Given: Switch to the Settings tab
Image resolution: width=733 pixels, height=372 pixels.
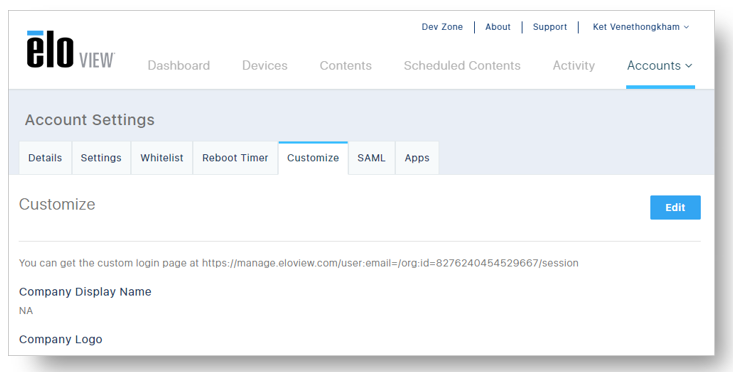Looking at the screenshot, I should pyautogui.click(x=101, y=158).
